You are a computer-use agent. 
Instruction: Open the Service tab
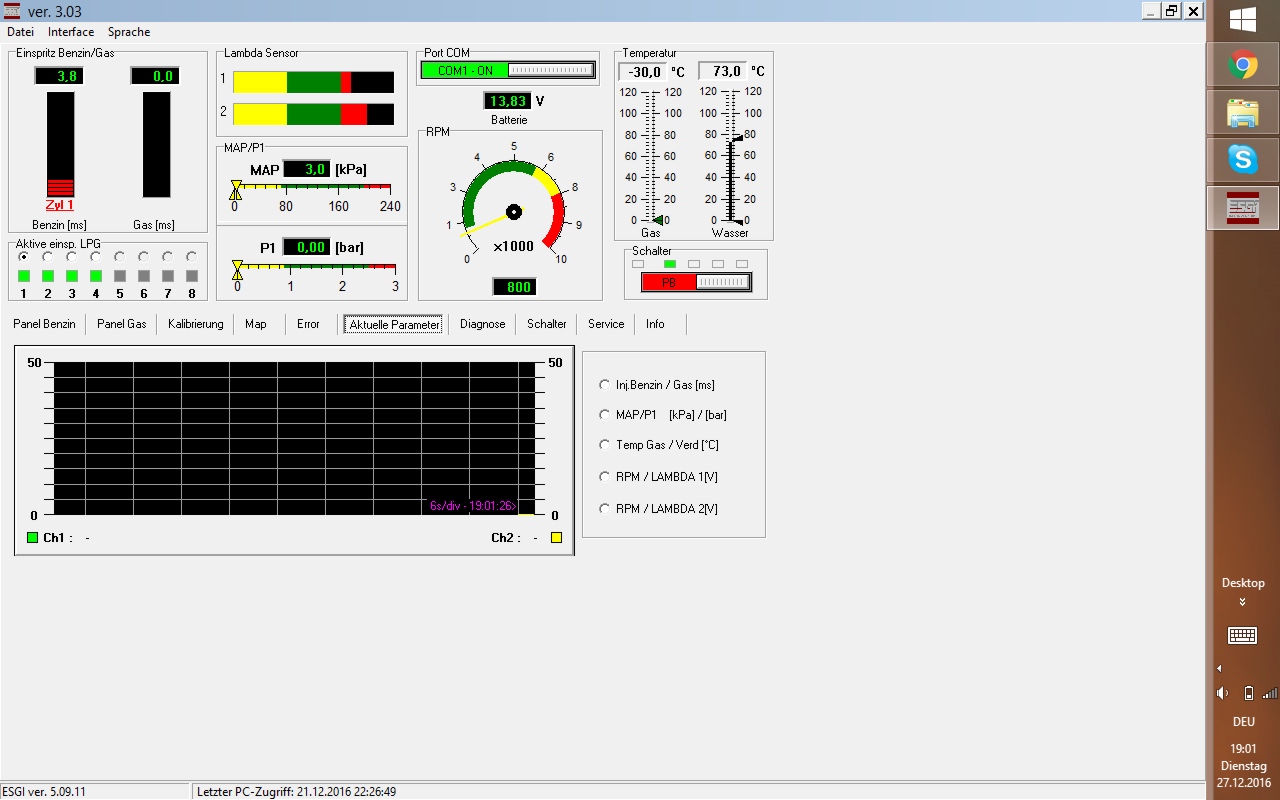coord(606,324)
